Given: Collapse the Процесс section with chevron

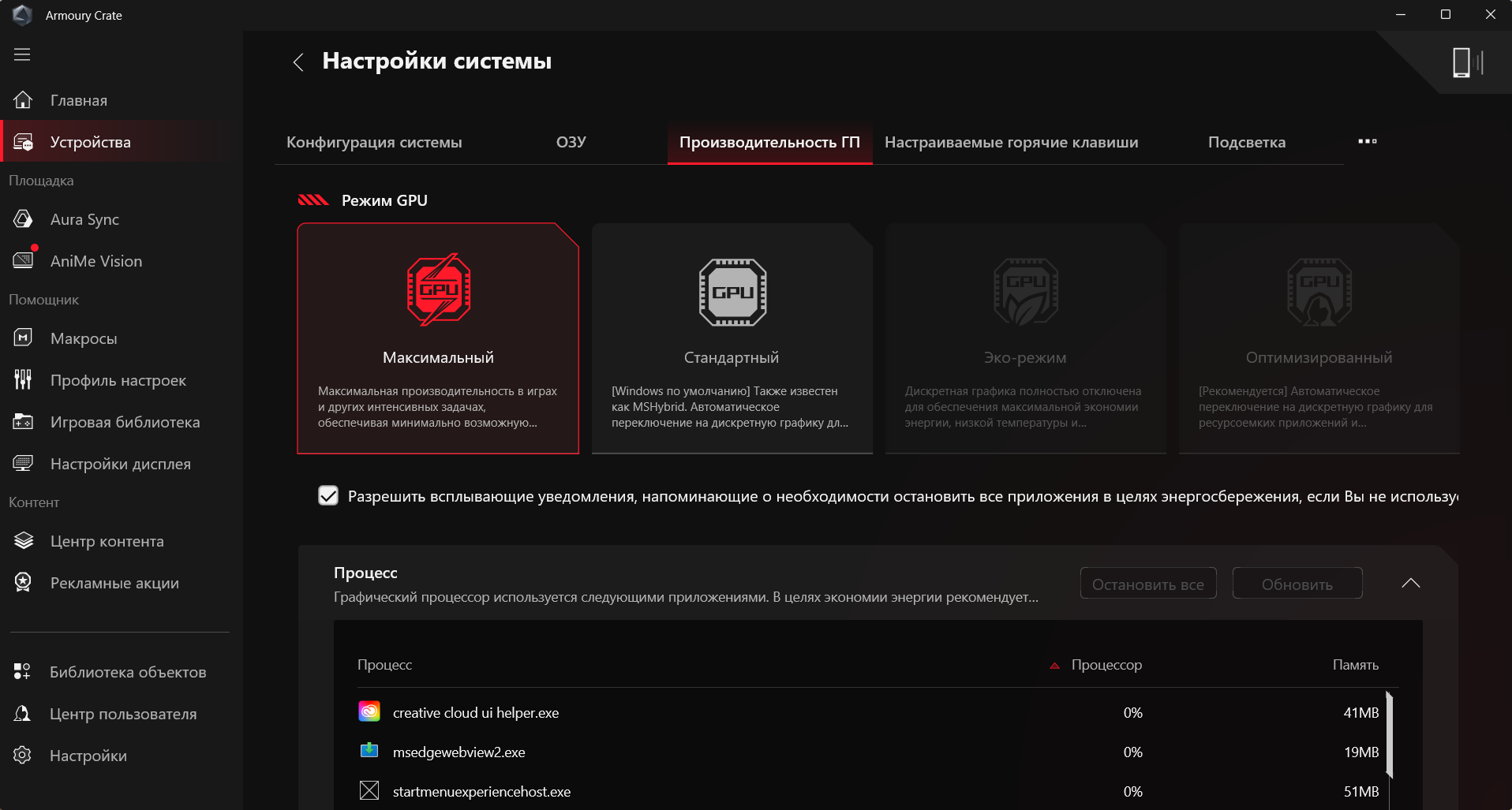Looking at the screenshot, I should (1410, 584).
